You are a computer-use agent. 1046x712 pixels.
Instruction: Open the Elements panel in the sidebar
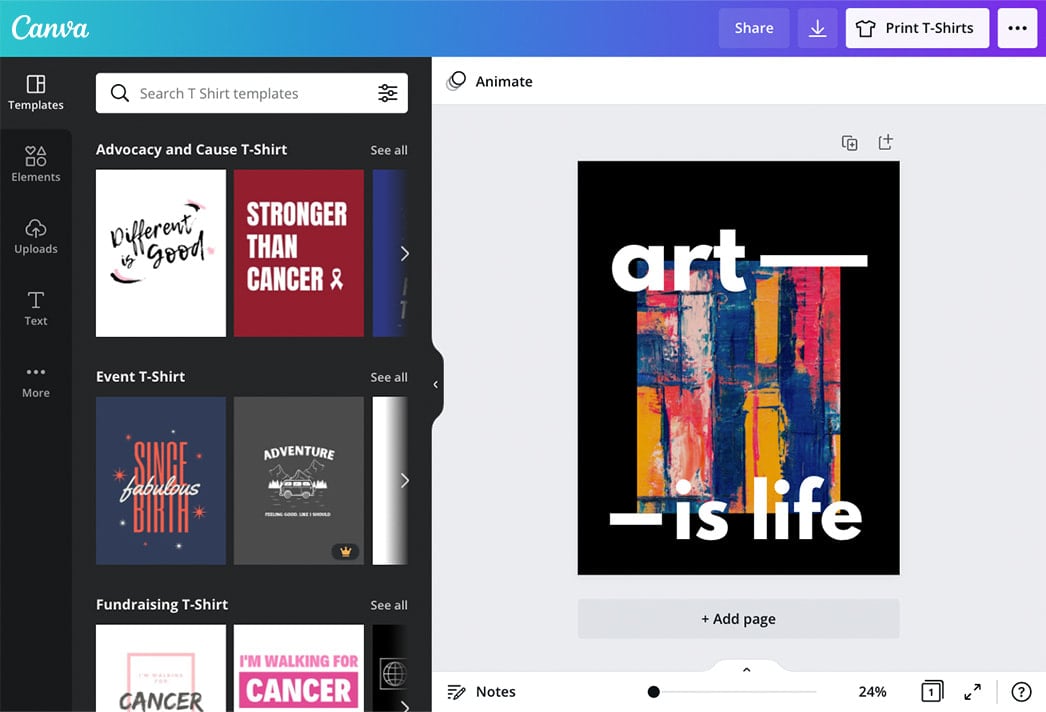pos(36,163)
